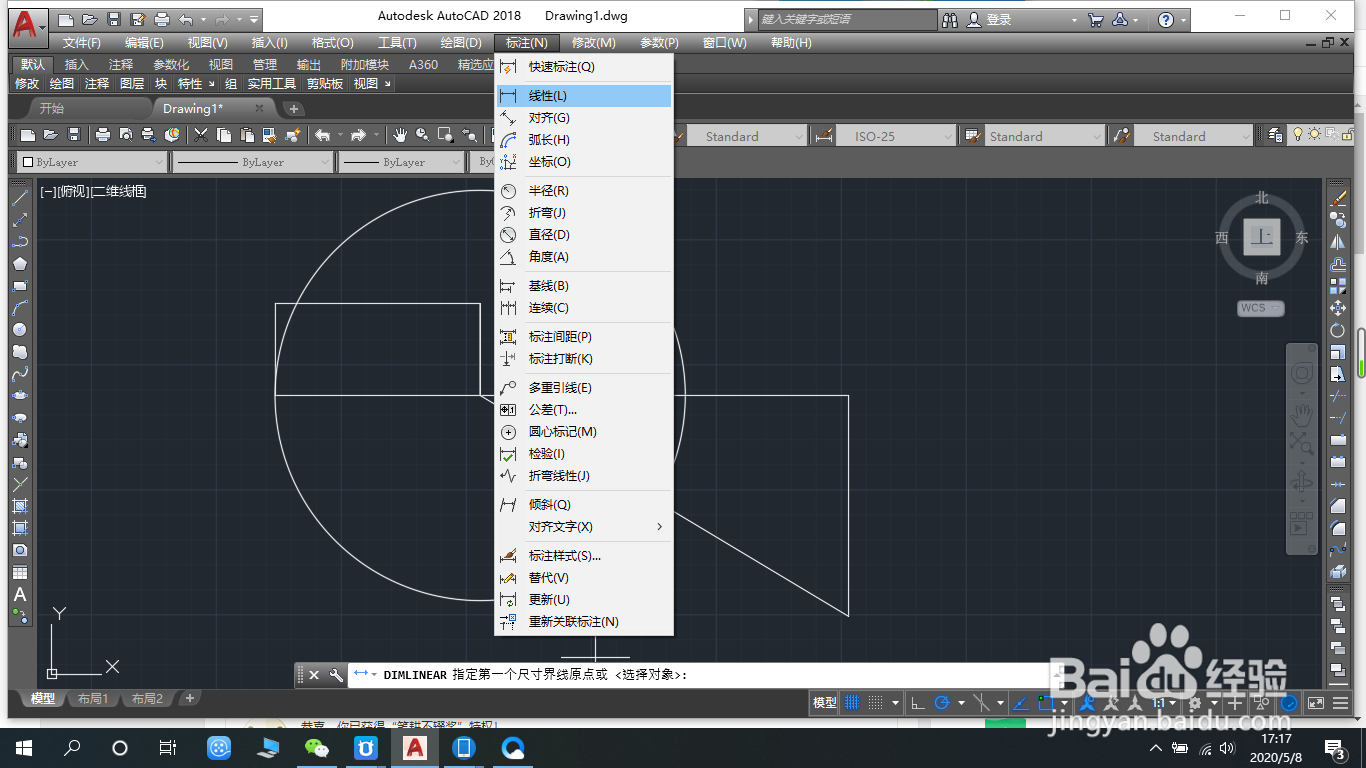The width and height of the screenshot is (1366, 768).
Task: Click the Cut scissors icon
Action: [201, 135]
